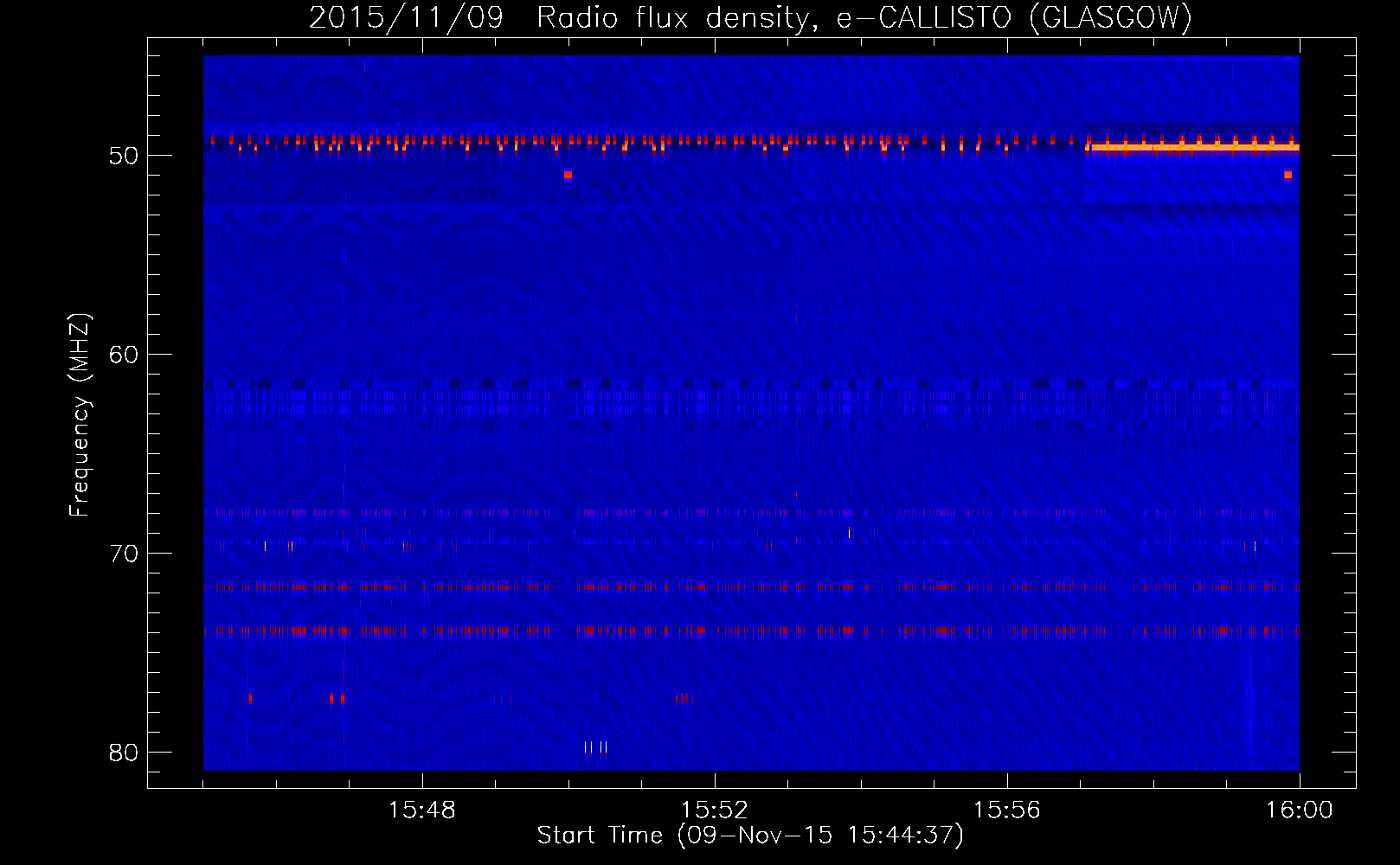The height and width of the screenshot is (865, 1400).
Task: Click the 80 MHz frequency tick label
Action: 124,753
